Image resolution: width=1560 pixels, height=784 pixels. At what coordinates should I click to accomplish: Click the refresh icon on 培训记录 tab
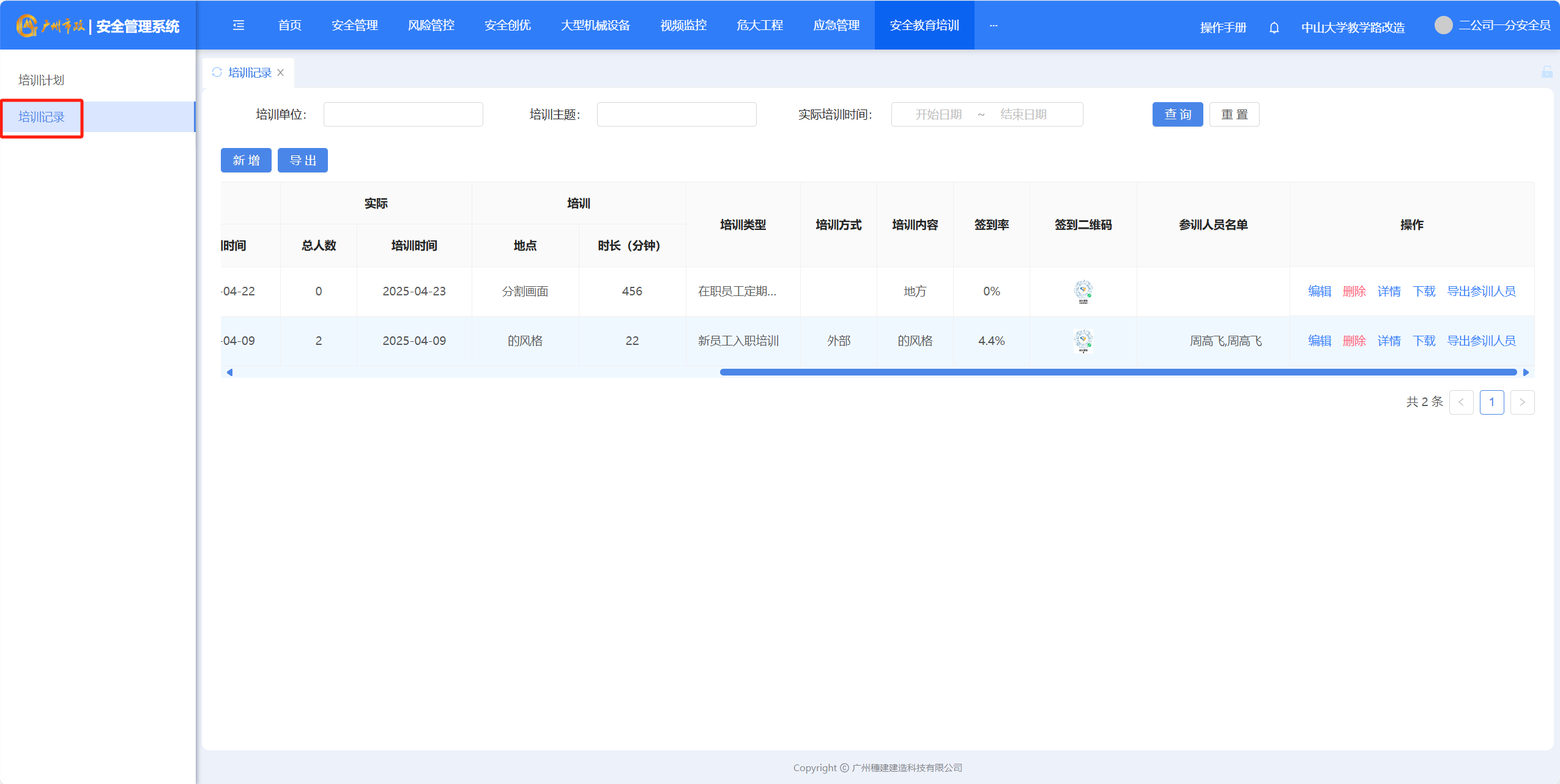tap(217, 72)
